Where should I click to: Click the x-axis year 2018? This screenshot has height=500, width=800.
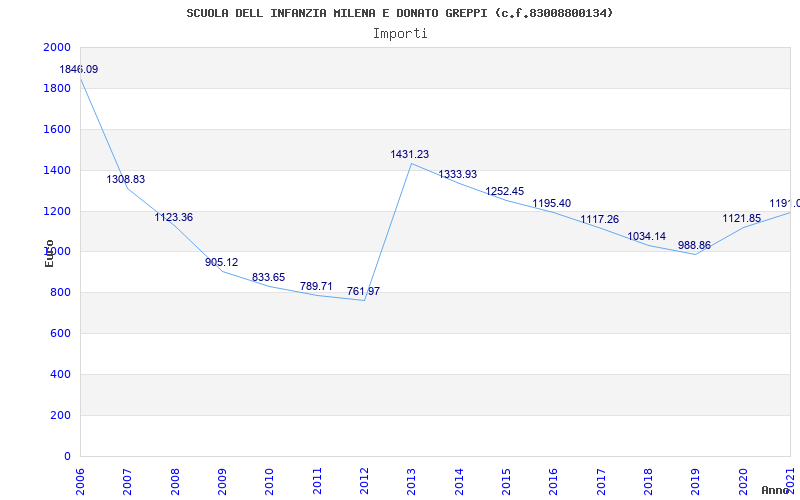[648, 482]
